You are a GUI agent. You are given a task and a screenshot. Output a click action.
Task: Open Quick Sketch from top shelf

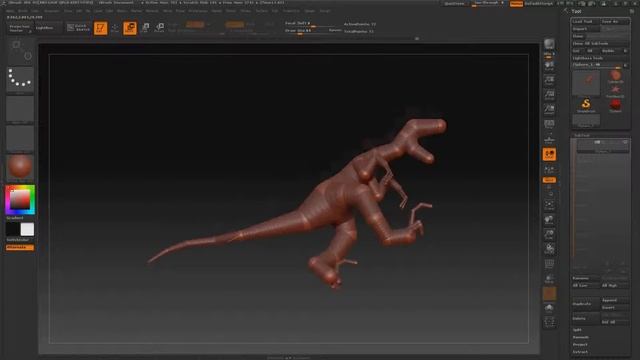tap(78, 28)
